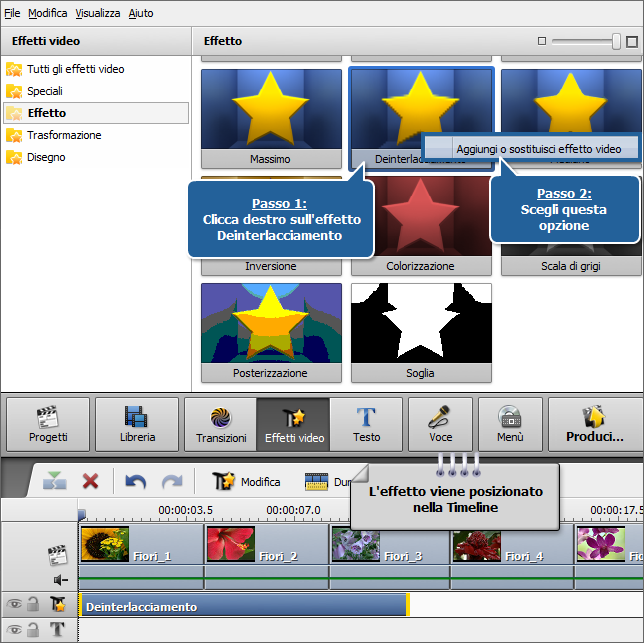This screenshot has width=644, height=643.
Task: Click the Produci button
Action: pyautogui.click(x=594, y=424)
